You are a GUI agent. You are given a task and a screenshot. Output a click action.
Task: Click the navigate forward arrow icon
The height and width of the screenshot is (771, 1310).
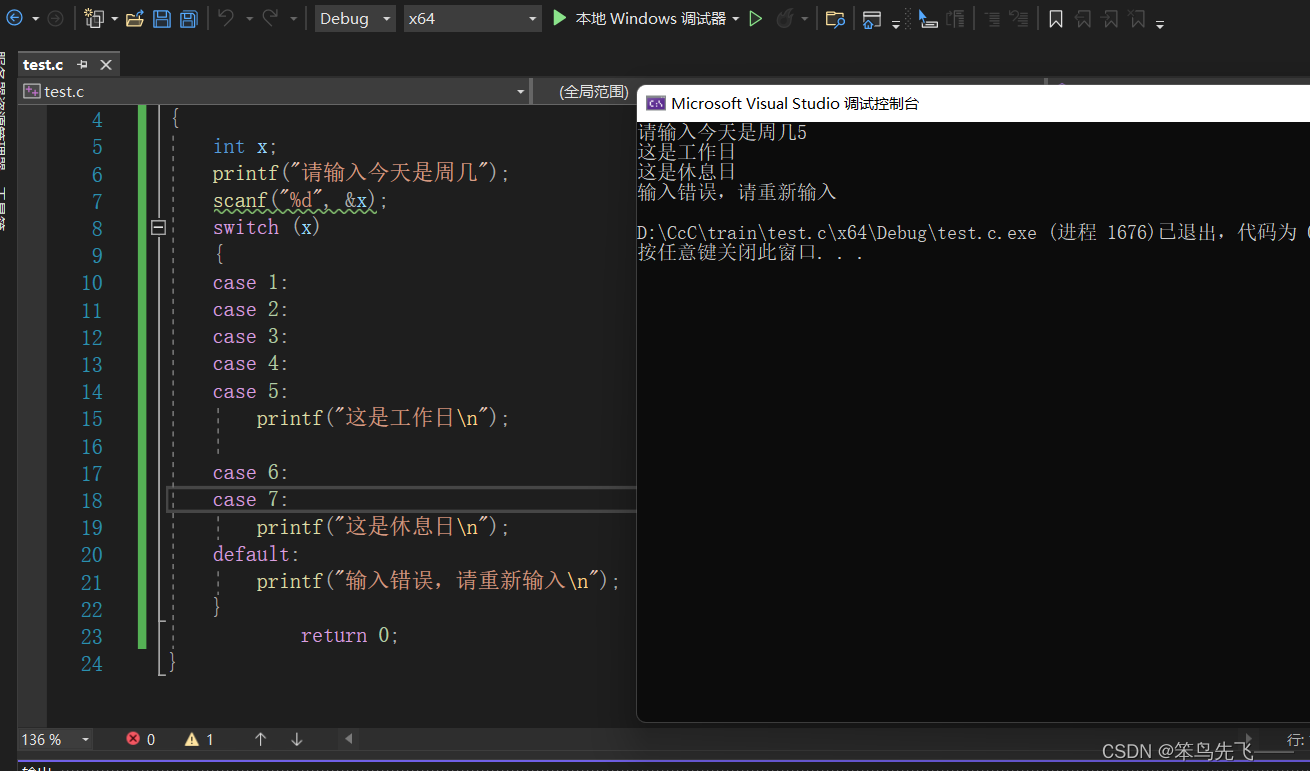coord(56,18)
